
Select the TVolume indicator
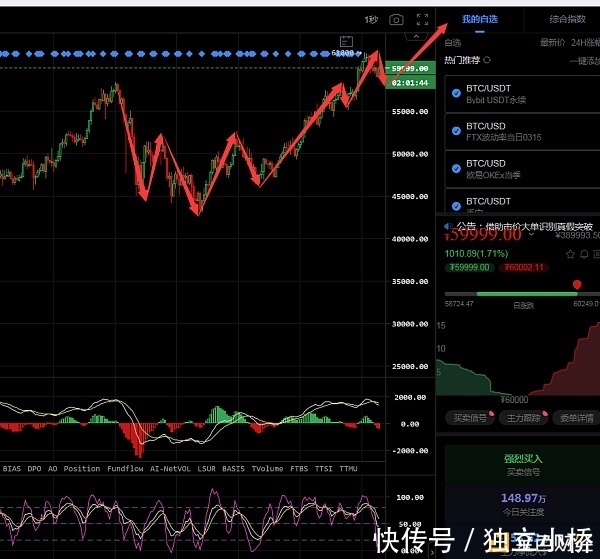267,469
